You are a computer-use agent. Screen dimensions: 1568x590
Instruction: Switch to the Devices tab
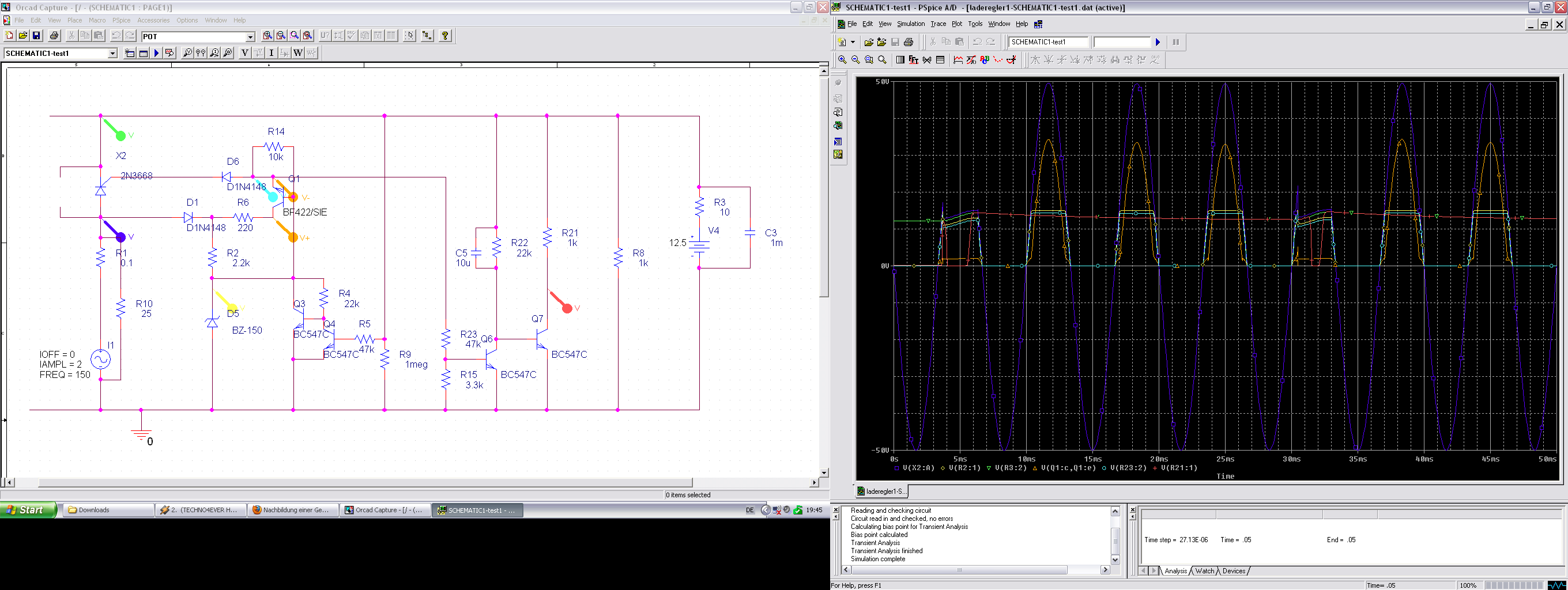pos(1234,570)
